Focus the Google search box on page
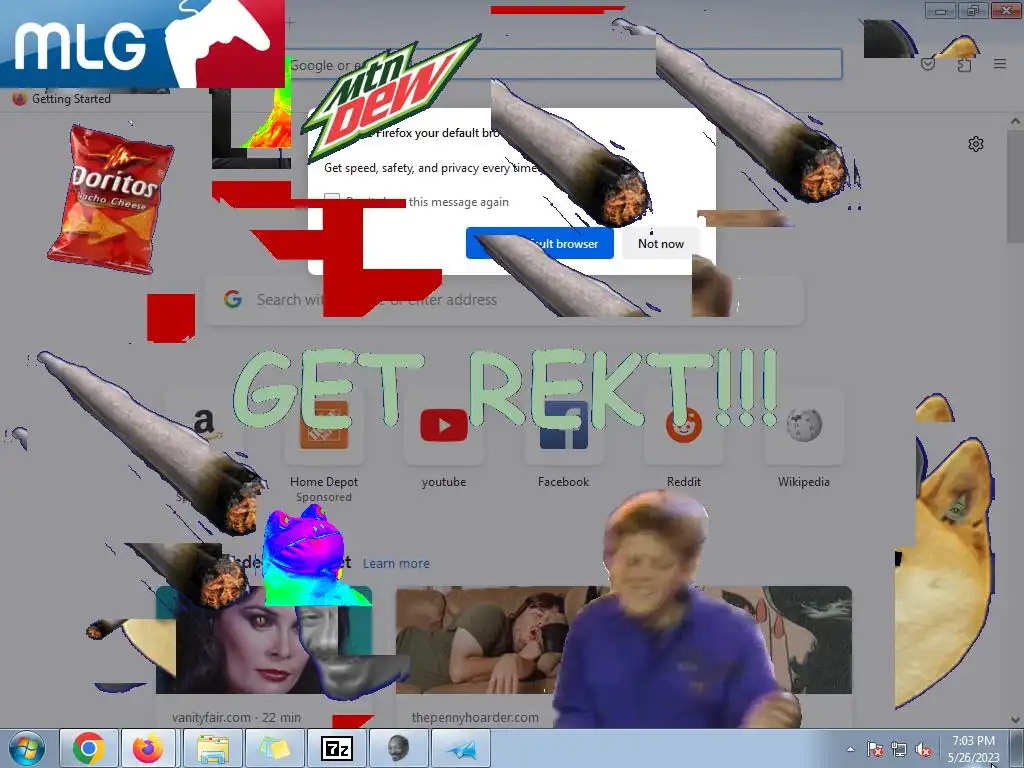 click(x=504, y=300)
